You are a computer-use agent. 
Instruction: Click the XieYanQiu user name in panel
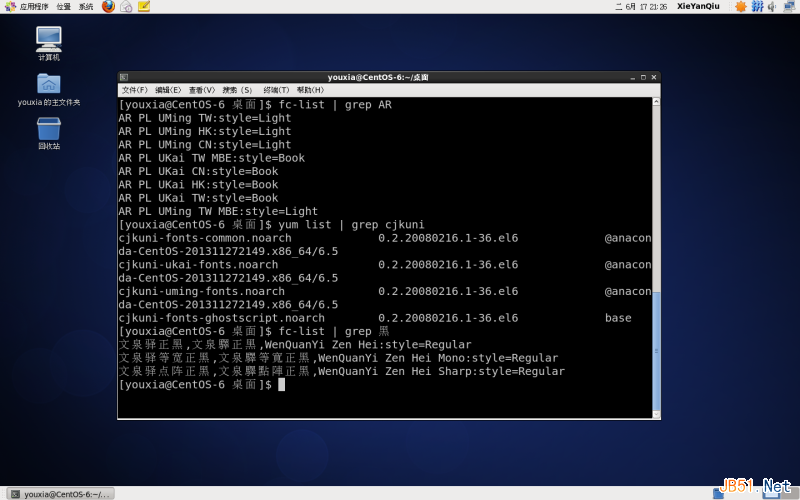click(x=698, y=7)
